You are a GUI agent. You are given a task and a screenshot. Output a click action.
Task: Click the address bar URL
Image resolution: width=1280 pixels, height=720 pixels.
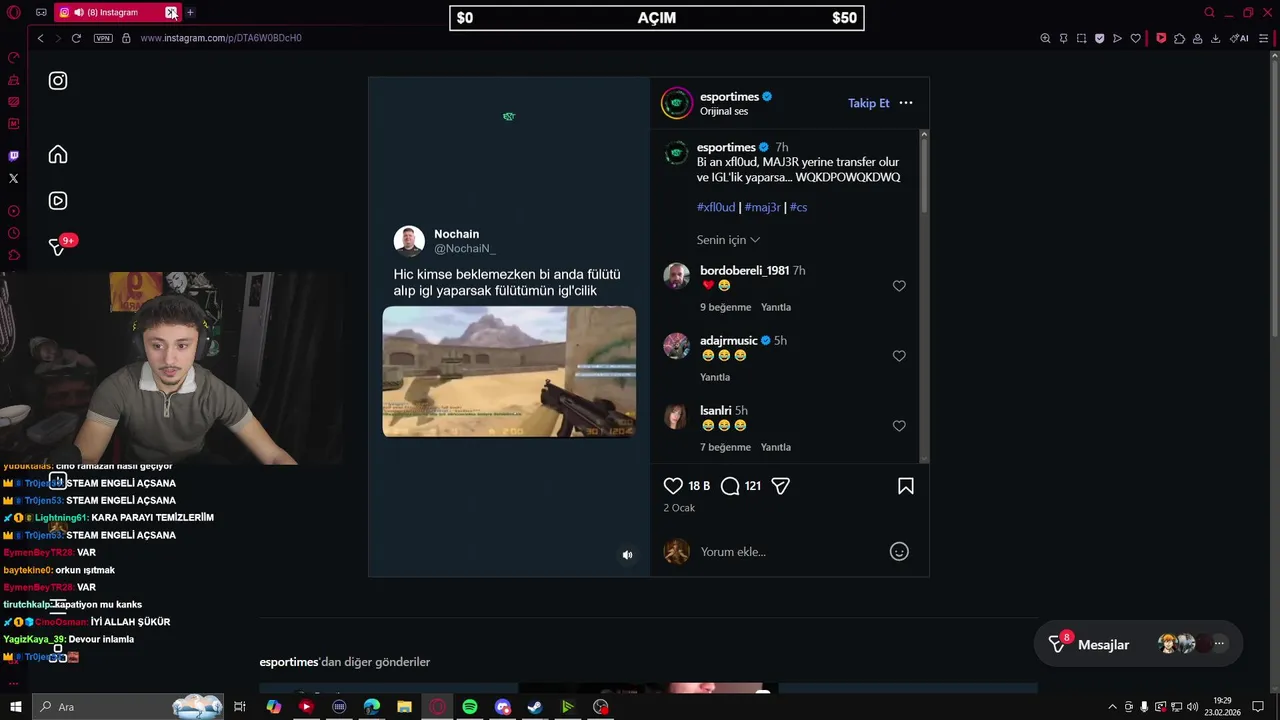click(221, 38)
